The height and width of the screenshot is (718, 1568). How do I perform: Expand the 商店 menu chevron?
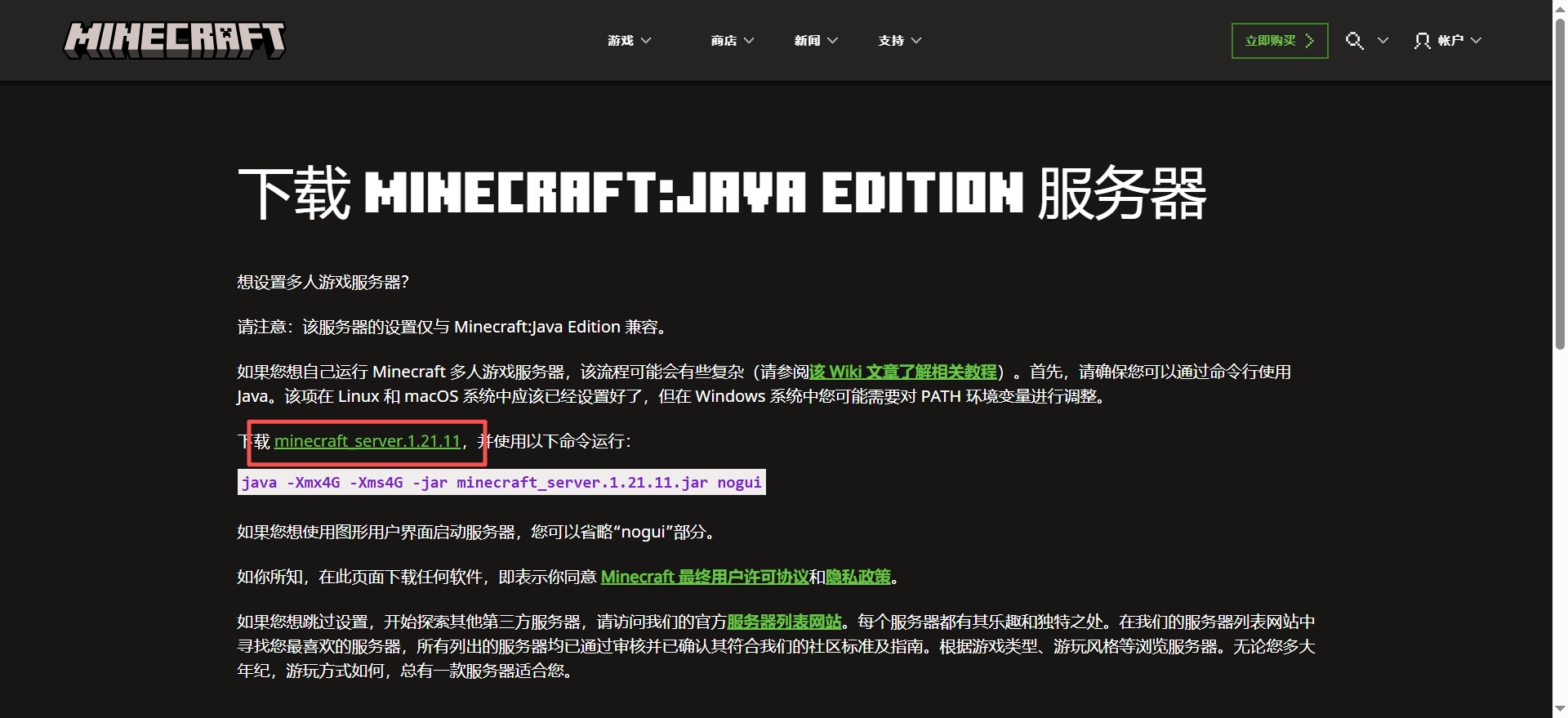[x=749, y=40]
